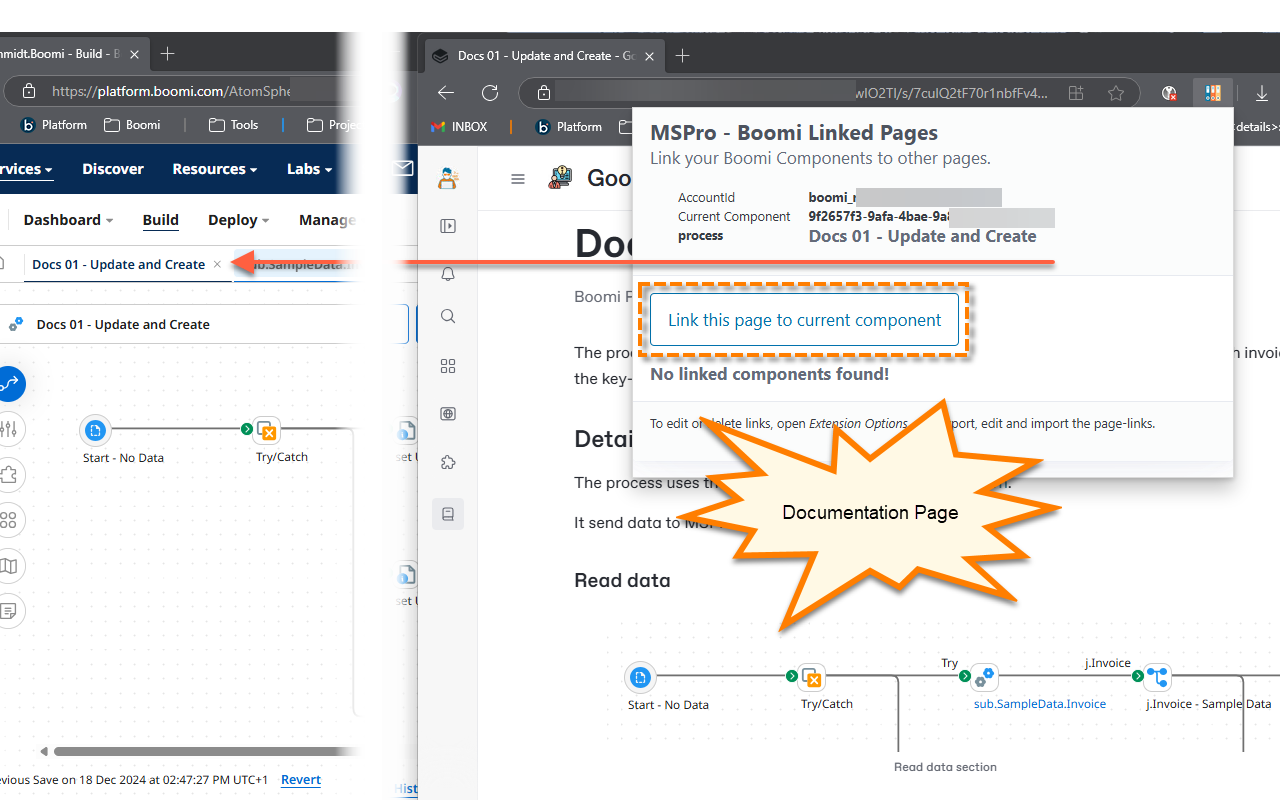Select the sliders Logic shapes palette icon

click(x=8, y=429)
